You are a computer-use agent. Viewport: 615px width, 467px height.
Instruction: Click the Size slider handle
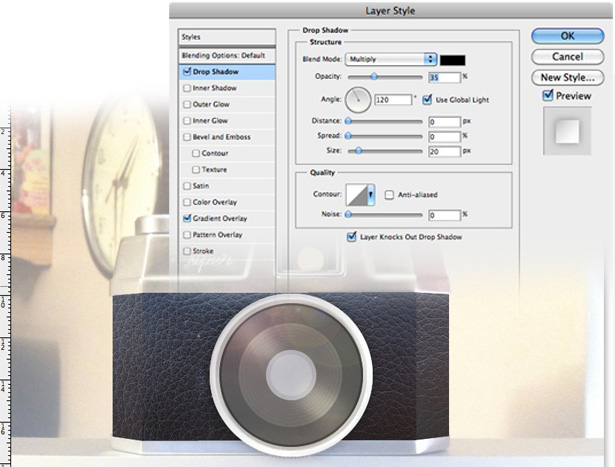coord(358,151)
